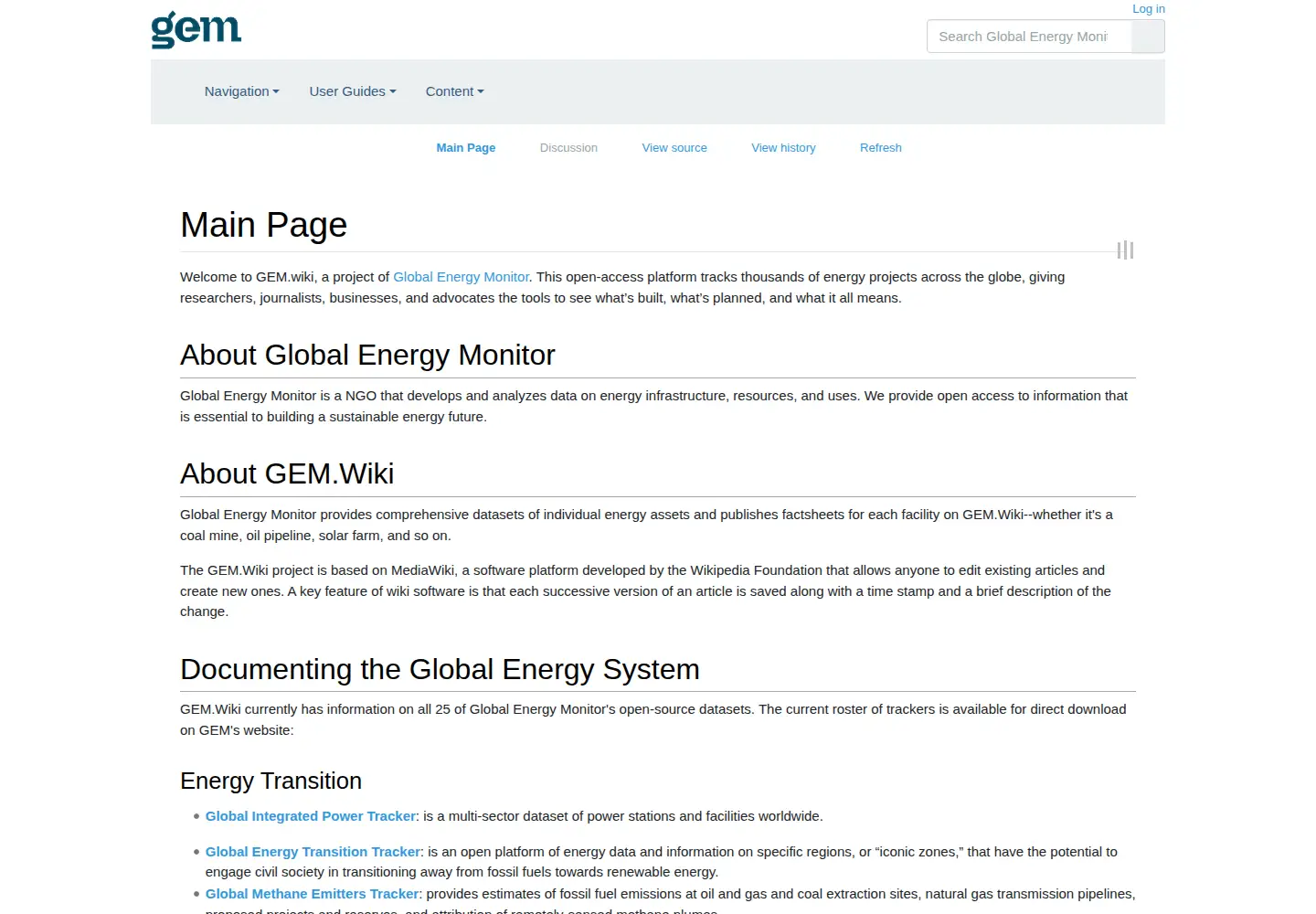Click the Refresh tab
Screen dimensions: 1316x914
[x=881, y=147]
